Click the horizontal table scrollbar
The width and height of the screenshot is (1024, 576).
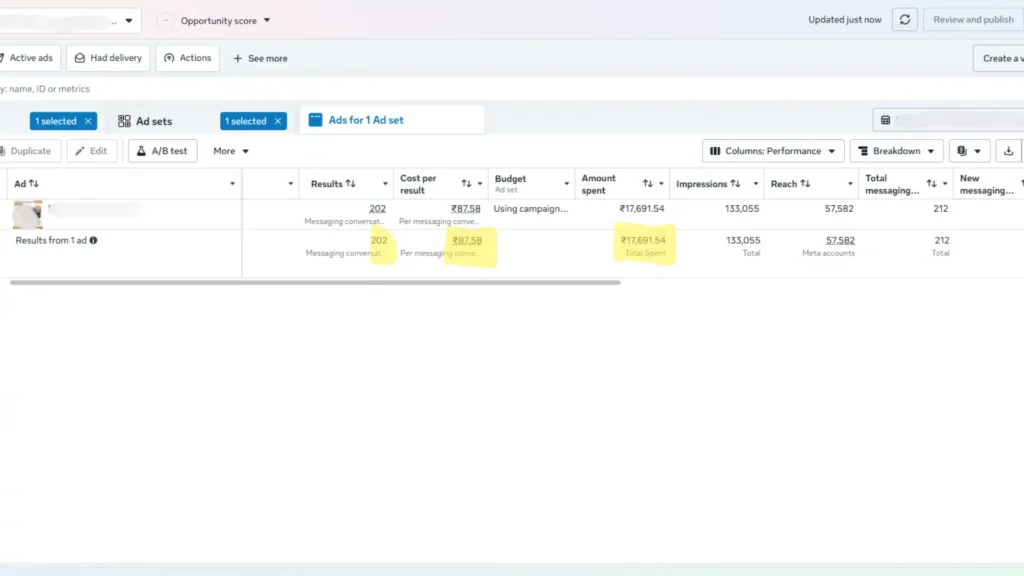(315, 283)
